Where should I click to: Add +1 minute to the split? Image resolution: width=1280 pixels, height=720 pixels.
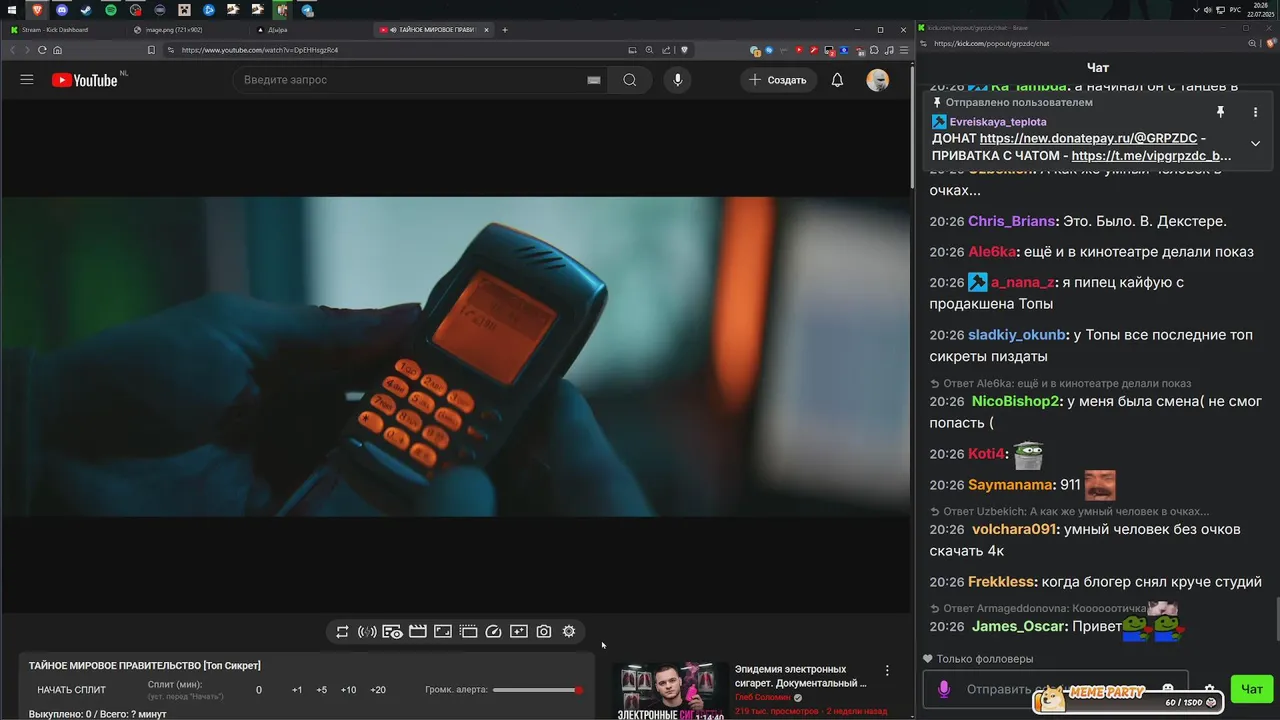297,690
